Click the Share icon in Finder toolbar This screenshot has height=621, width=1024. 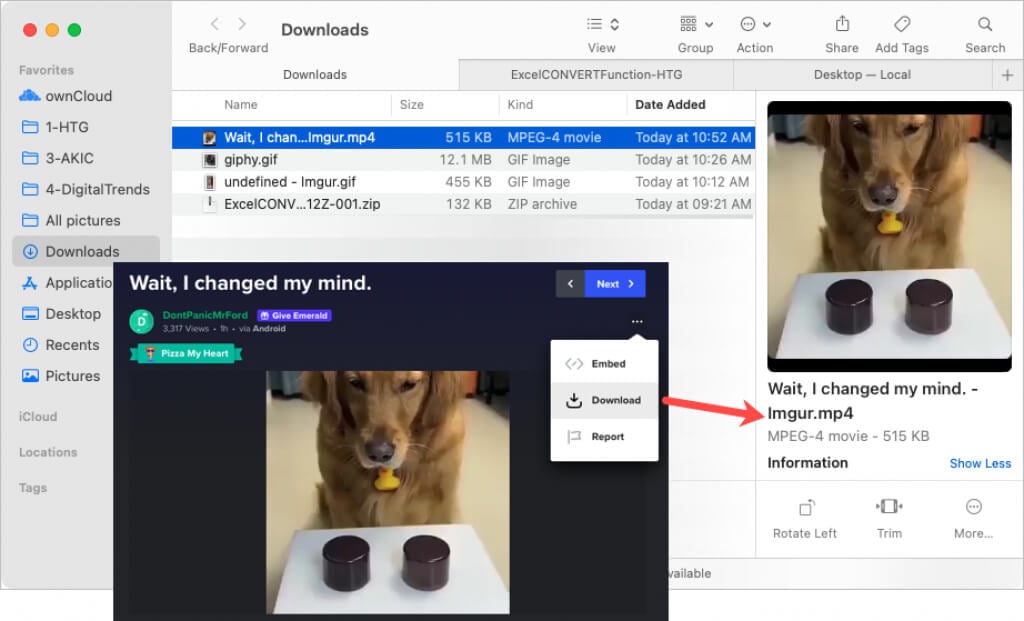click(841, 24)
